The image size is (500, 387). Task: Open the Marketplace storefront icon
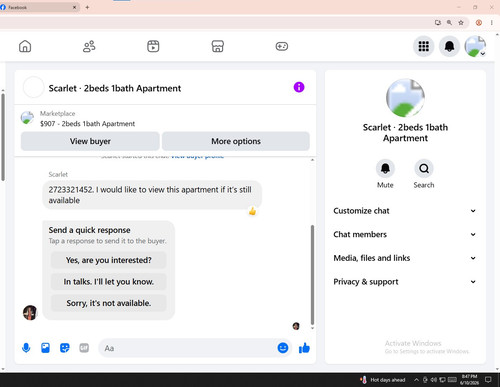point(218,46)
